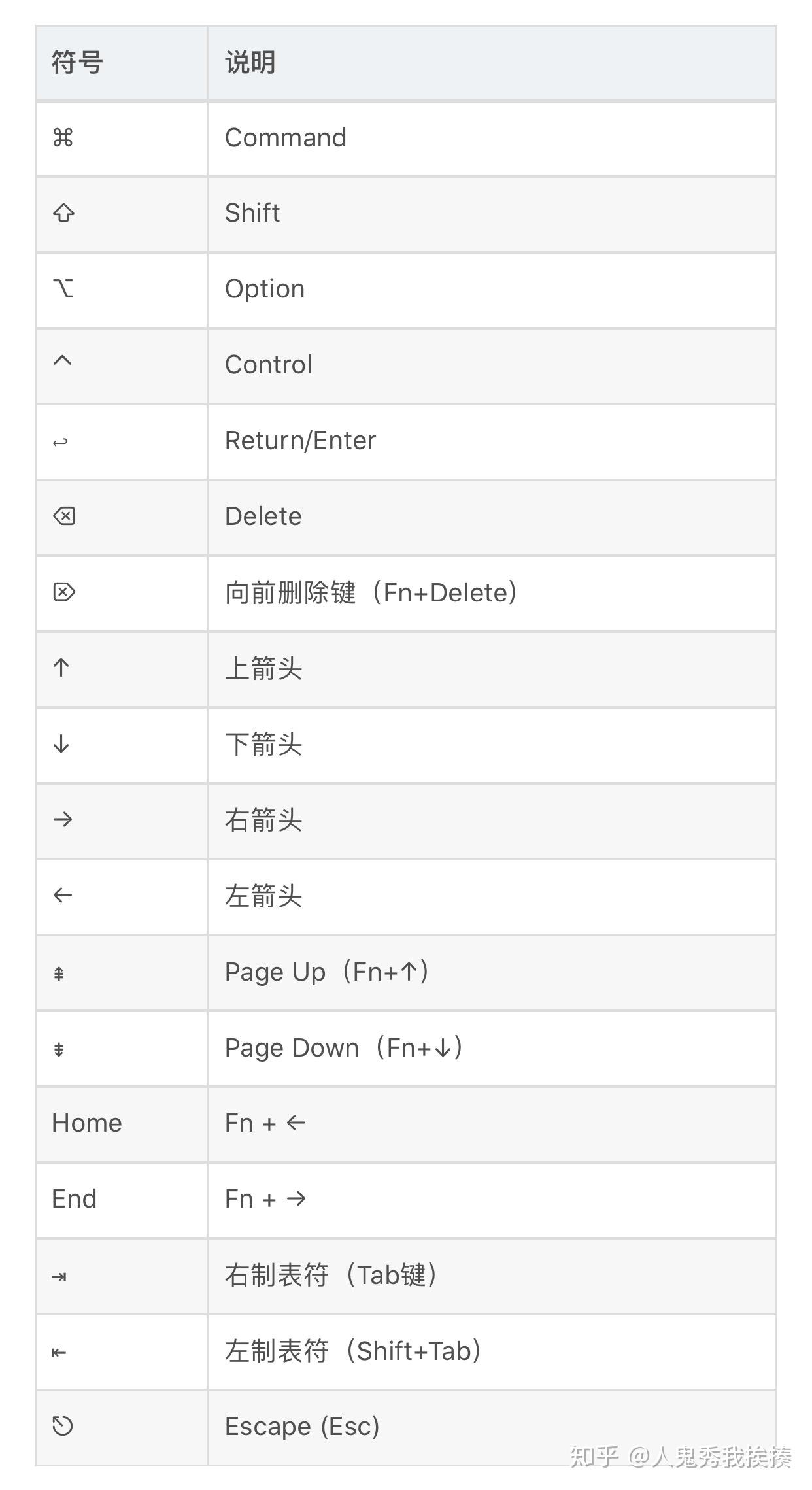Click the up arrow symbol cell
This screenshot has width=812, height=1490.
point(61,668)
